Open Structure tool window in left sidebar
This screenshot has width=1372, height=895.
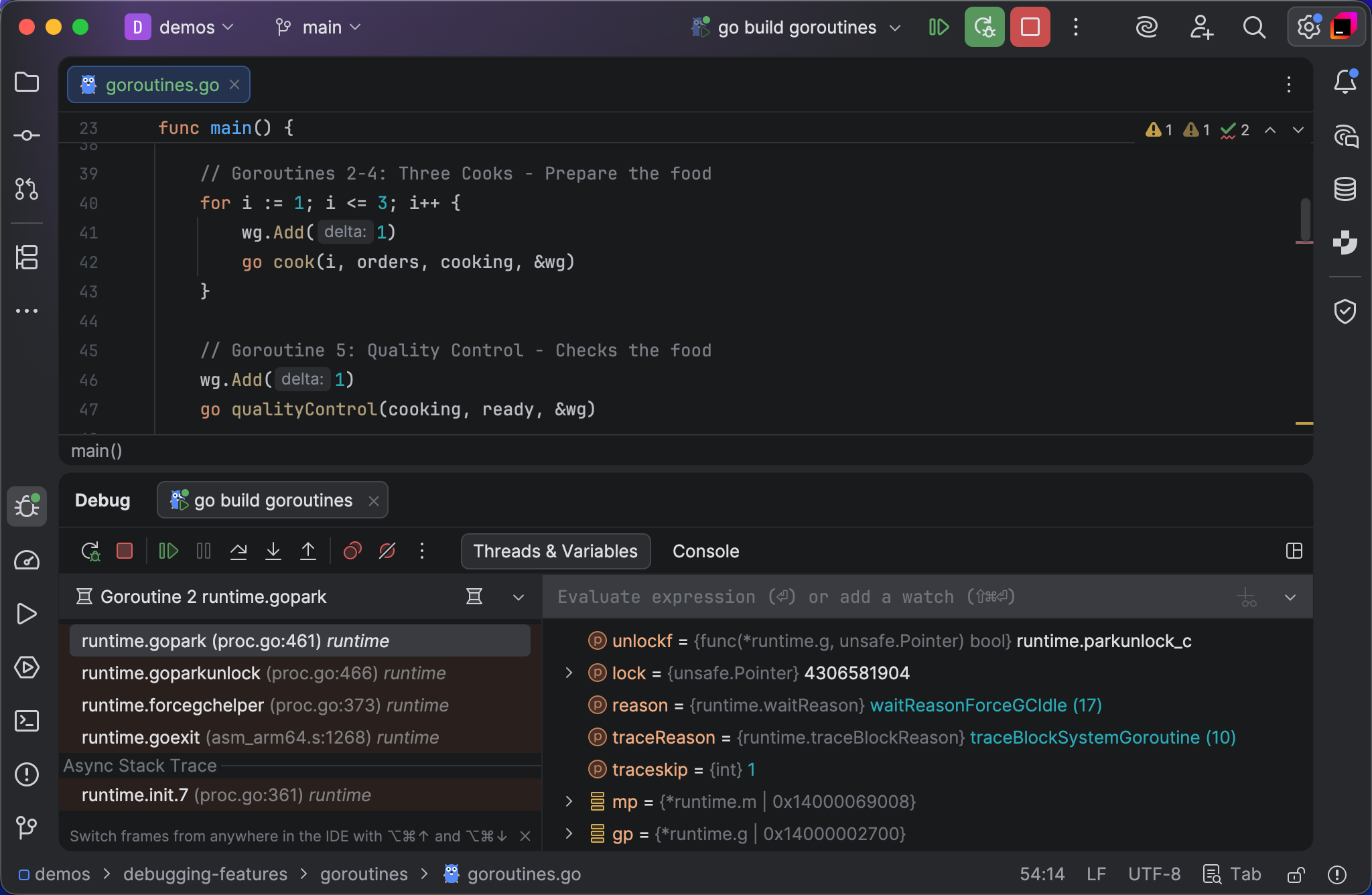27,257
